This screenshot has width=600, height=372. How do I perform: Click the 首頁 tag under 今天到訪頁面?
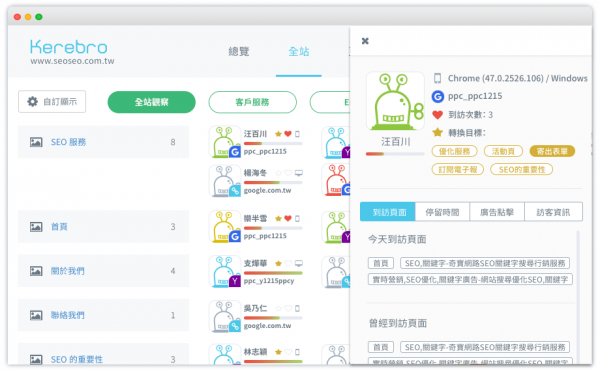coord(381,263)
